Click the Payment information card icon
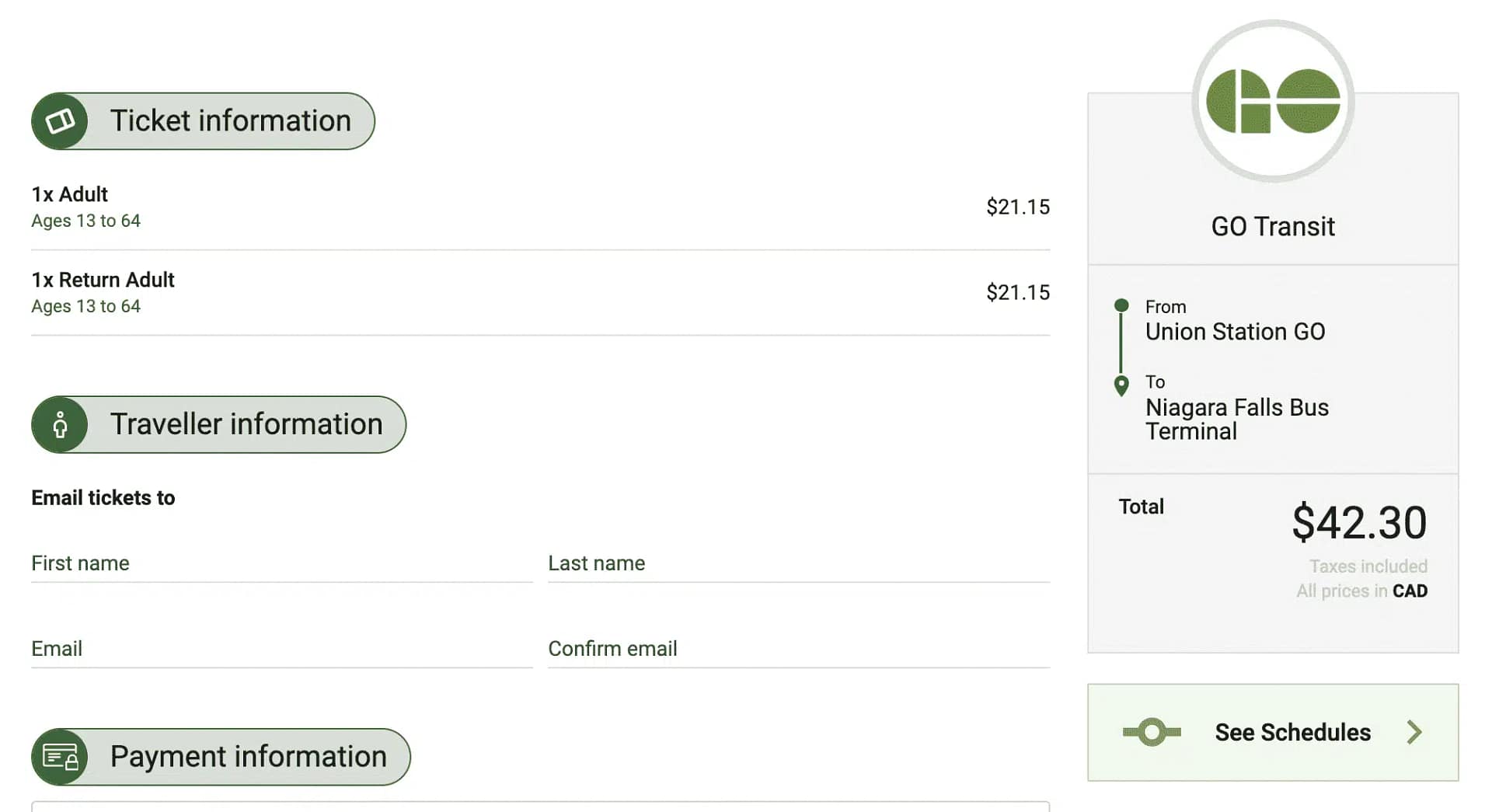This screenshot has width=1492, height=812. (x=60, y=756)
